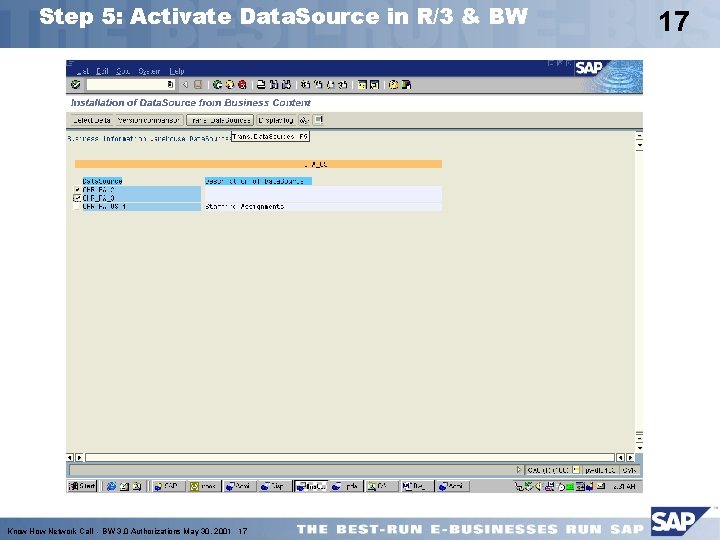Viewport: 720px width, 540px height.
Task: Click the third quick launch icon
Action: pyautogui.click(x=136, y=486)
